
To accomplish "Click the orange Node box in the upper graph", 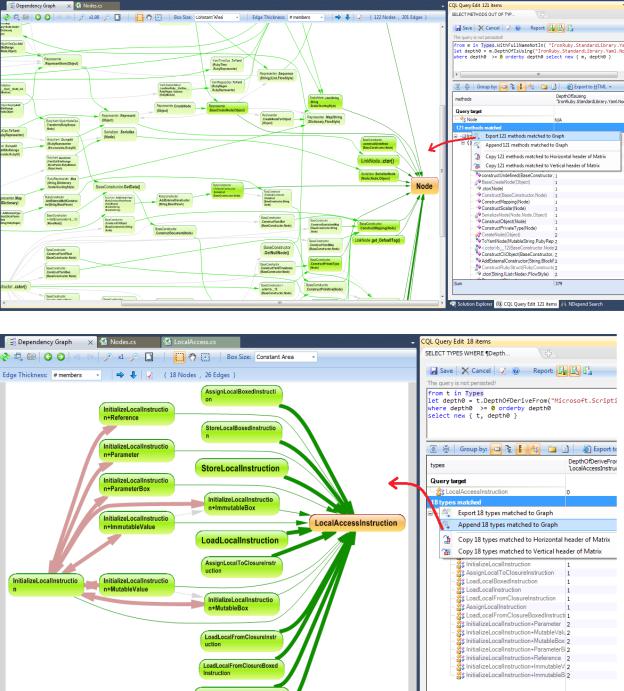I will 424,186.
